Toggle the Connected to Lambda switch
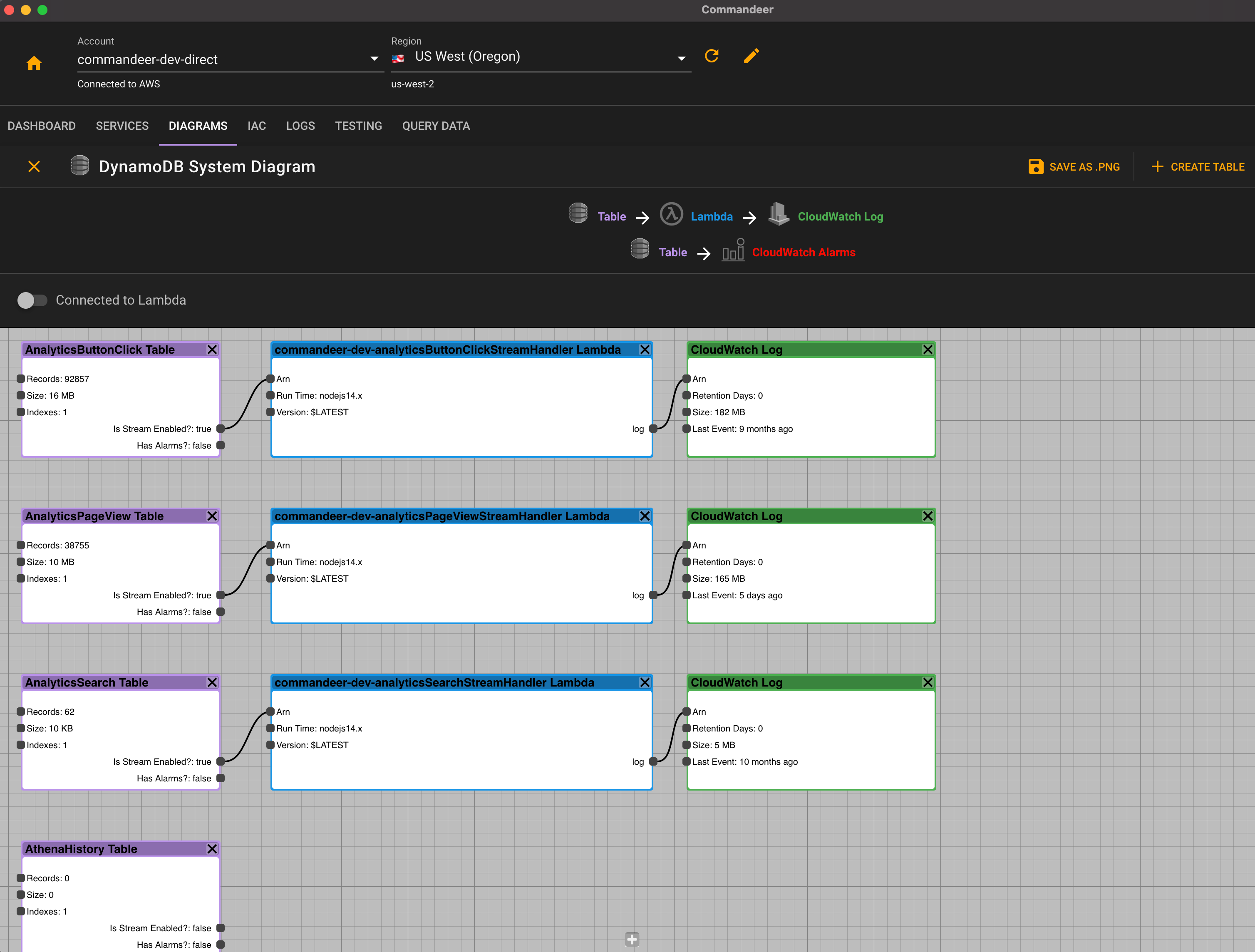The image size is (1255, 952). (32, 300)
